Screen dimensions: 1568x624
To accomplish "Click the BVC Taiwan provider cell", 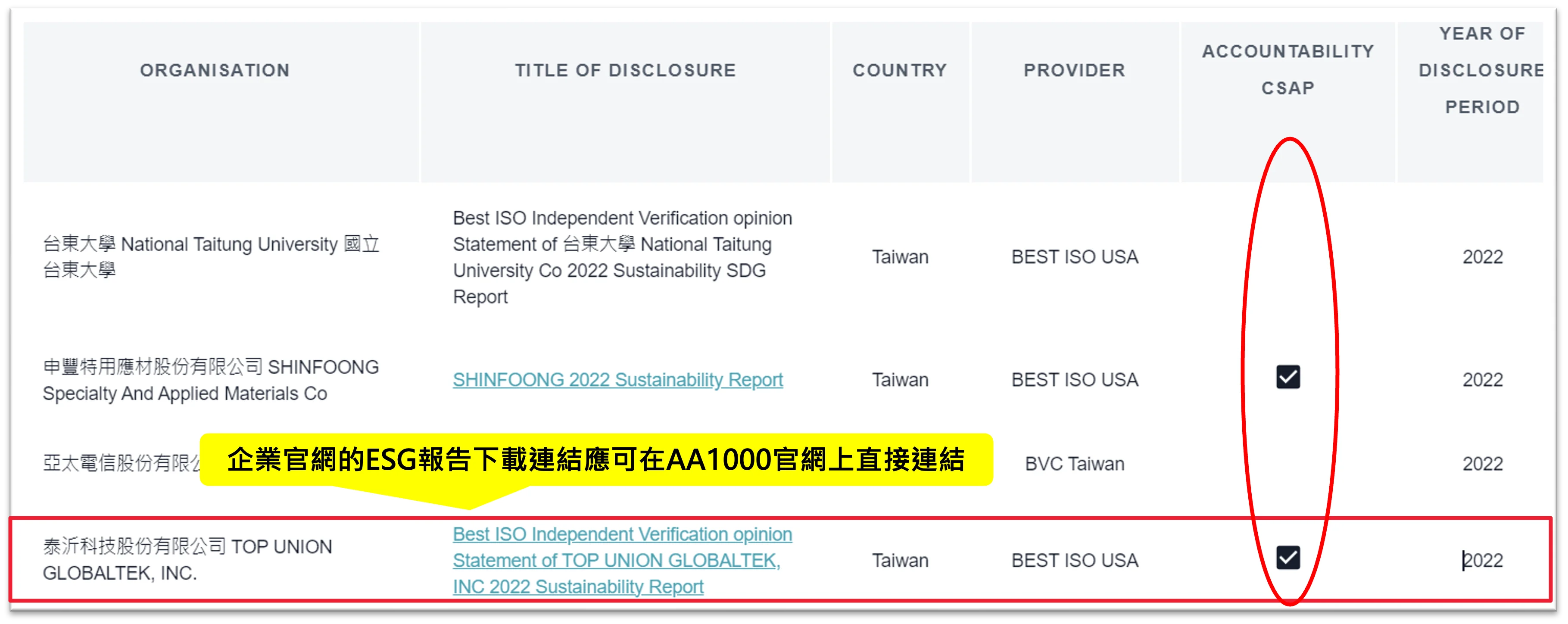I will click(x=1074, y=464).
